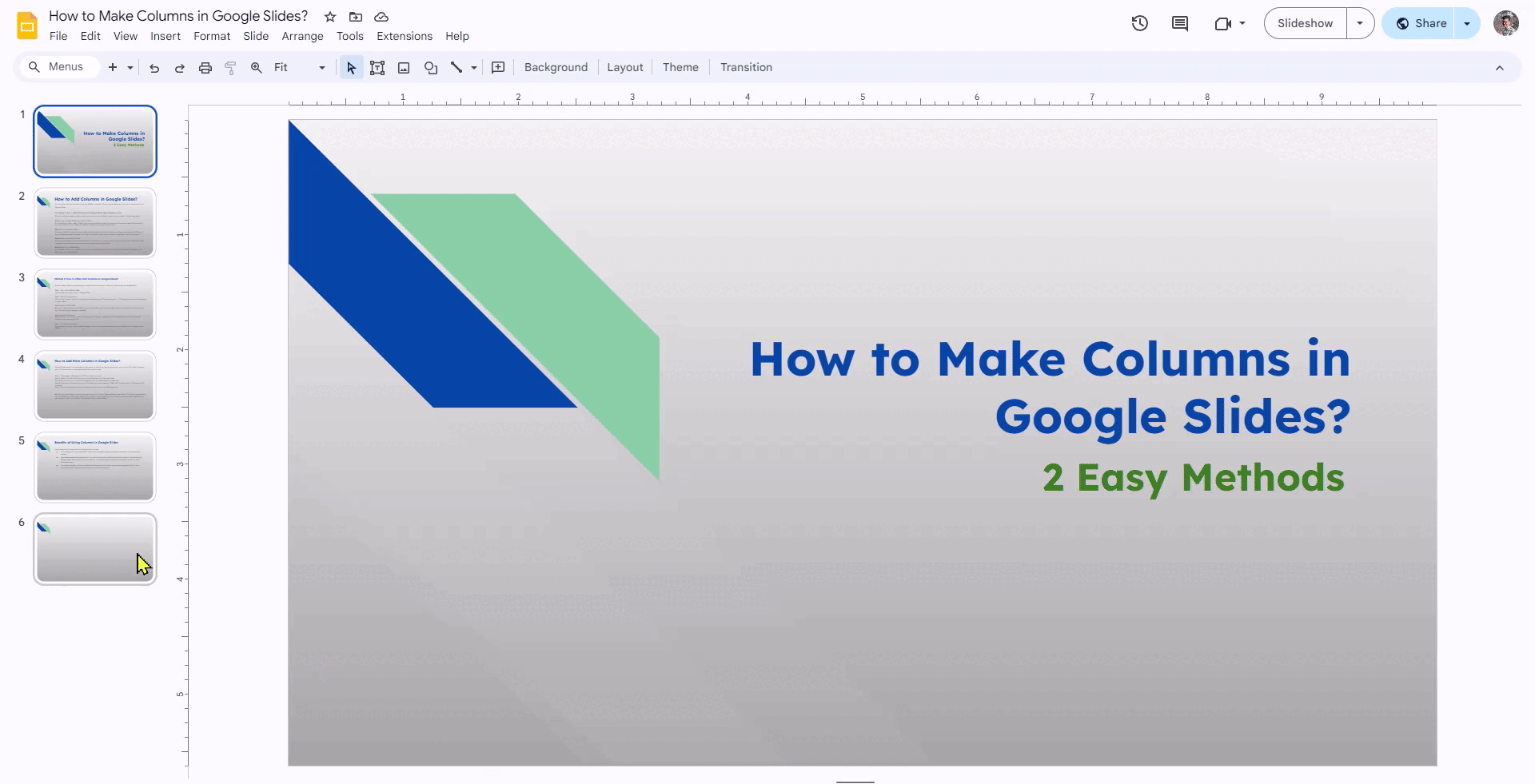Click the Share button
Viewport: 1535px width, 784px height.
tap(1421, 23)
